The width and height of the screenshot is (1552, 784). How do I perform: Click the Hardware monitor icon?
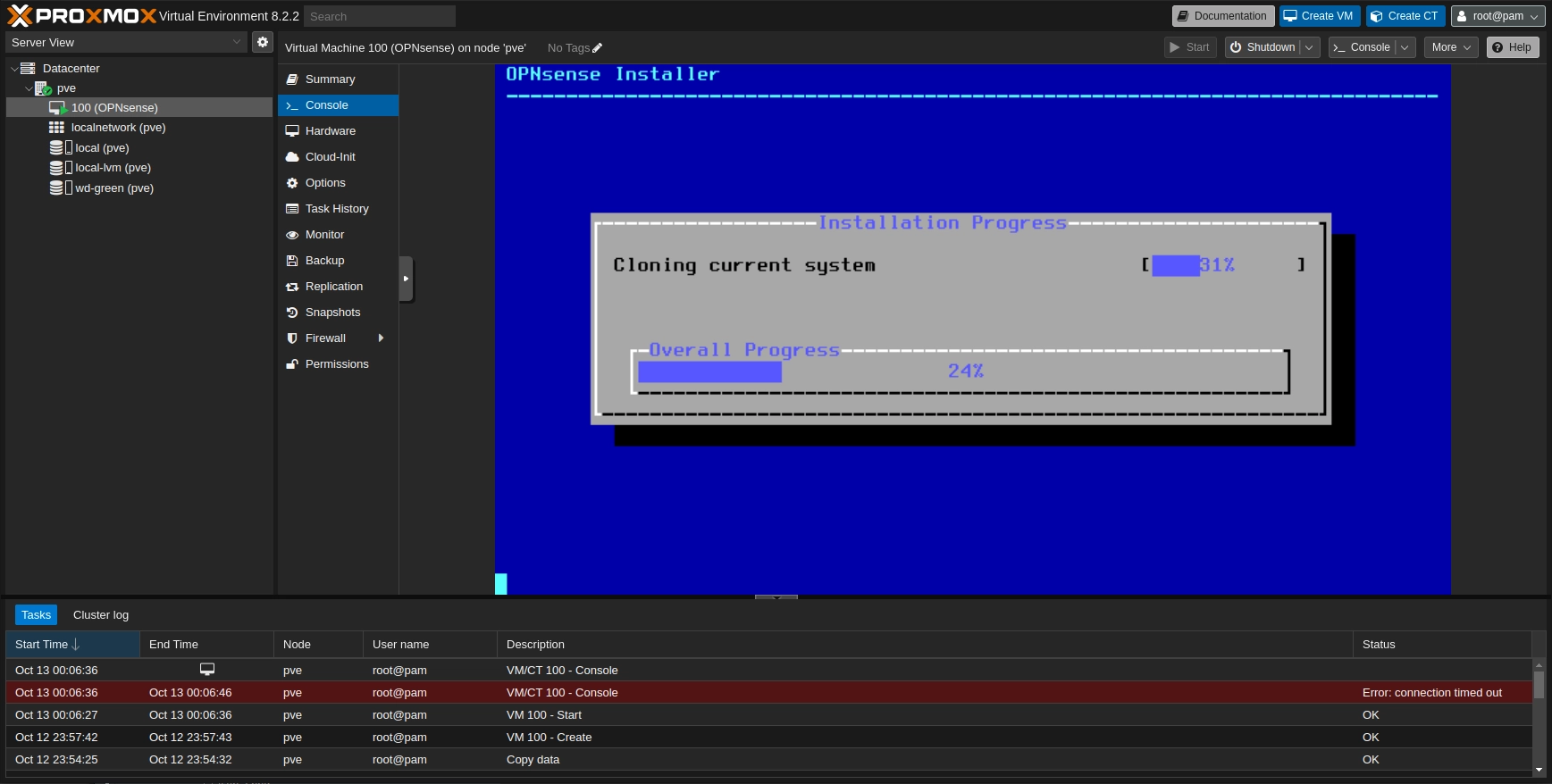click(x=292, y=131)
